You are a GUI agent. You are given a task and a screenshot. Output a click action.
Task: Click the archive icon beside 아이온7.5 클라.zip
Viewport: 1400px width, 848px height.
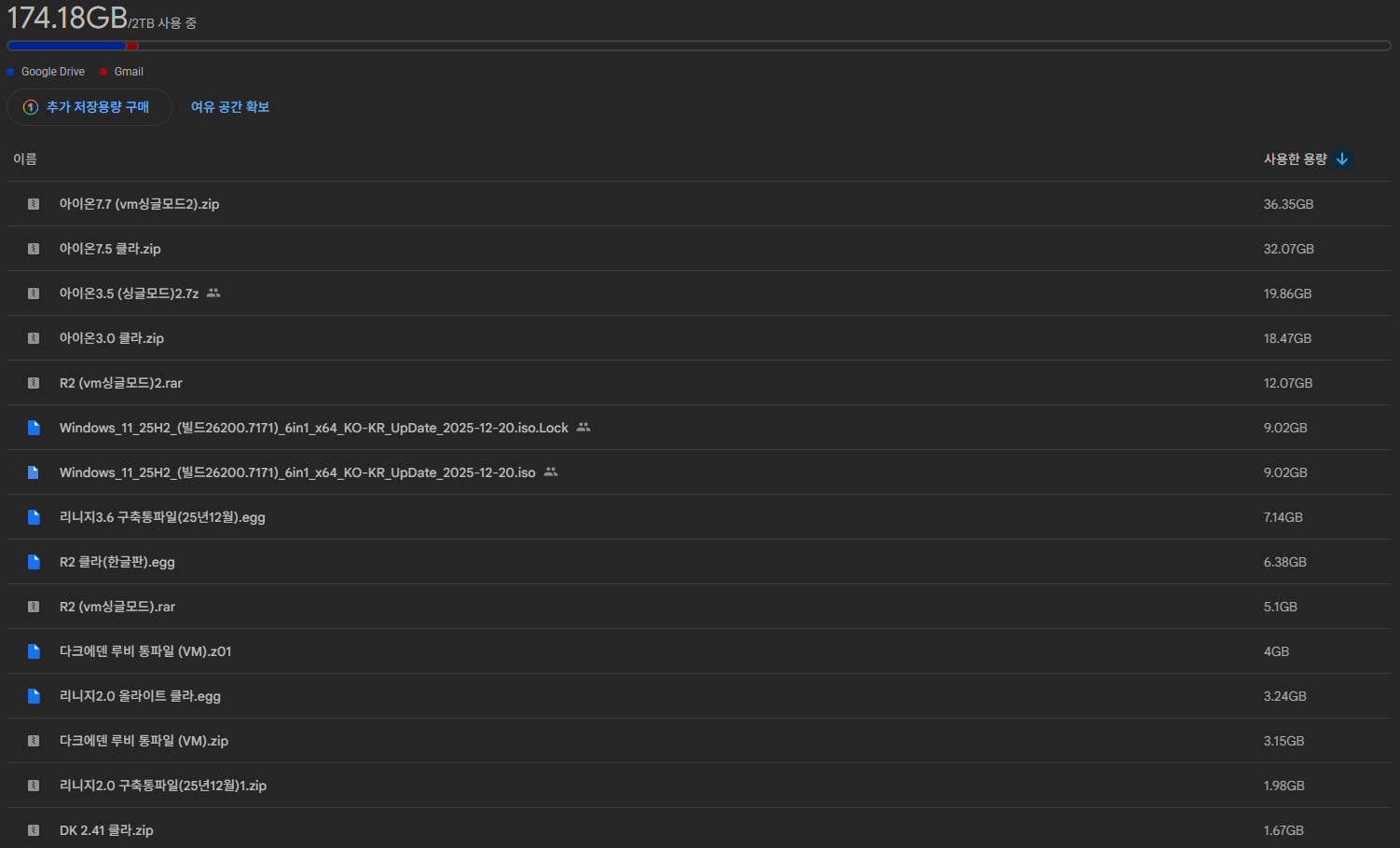34,249
